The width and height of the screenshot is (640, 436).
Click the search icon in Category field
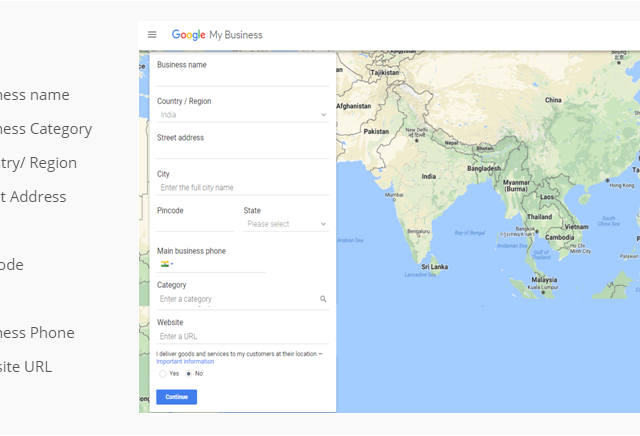(x=323, y=299)
